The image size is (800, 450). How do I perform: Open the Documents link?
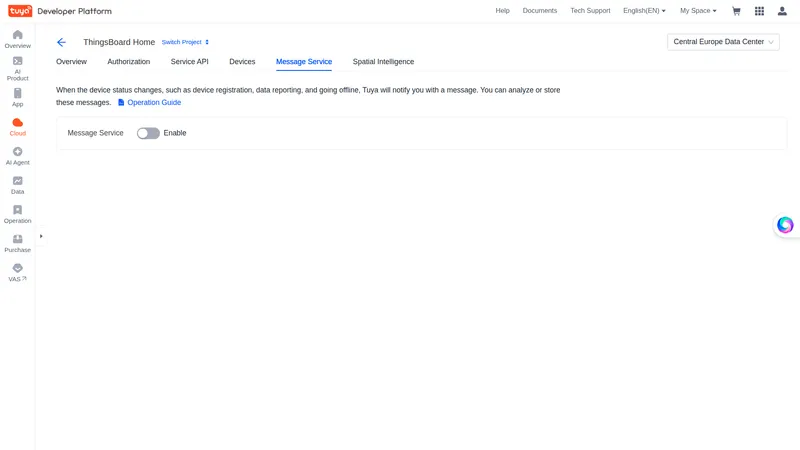(x=540, y=11)
